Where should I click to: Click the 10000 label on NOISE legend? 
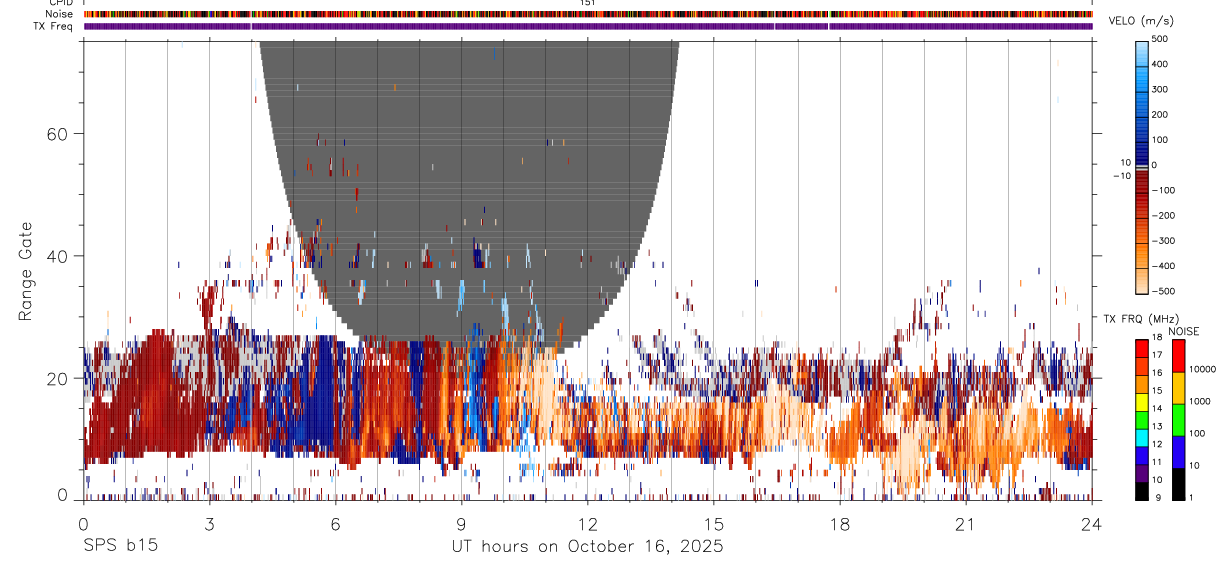pos(1201,369)
